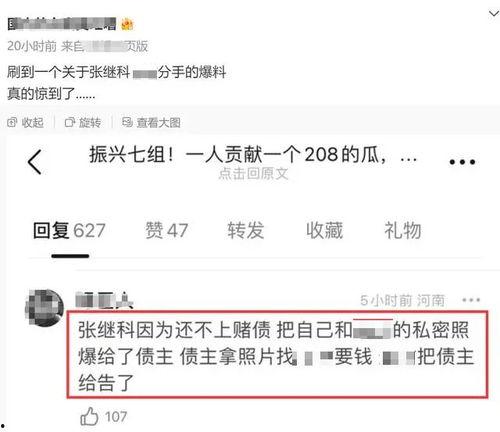Open the three-dot menu beside the thread title
The height and width of the screenshot is (432, 500).
click(x=462, y=162)
